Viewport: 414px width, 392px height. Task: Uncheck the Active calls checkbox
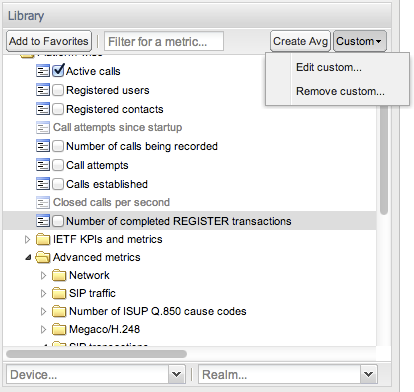pos(58,71)
